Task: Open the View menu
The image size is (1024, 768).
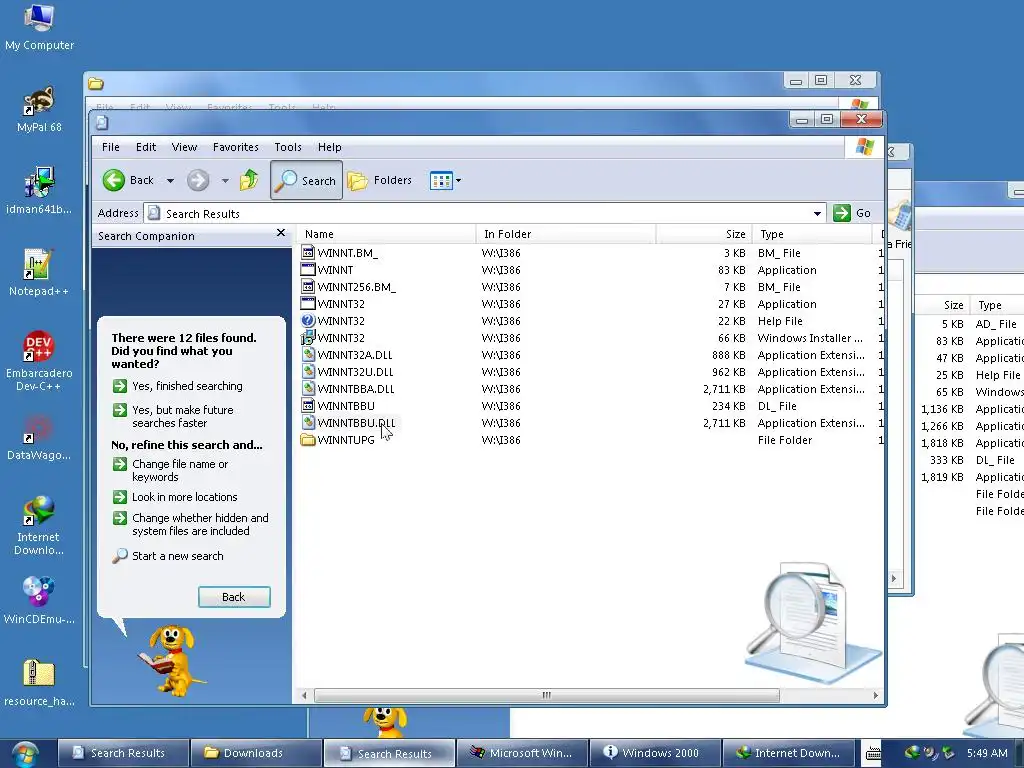Action: (184, 147)
